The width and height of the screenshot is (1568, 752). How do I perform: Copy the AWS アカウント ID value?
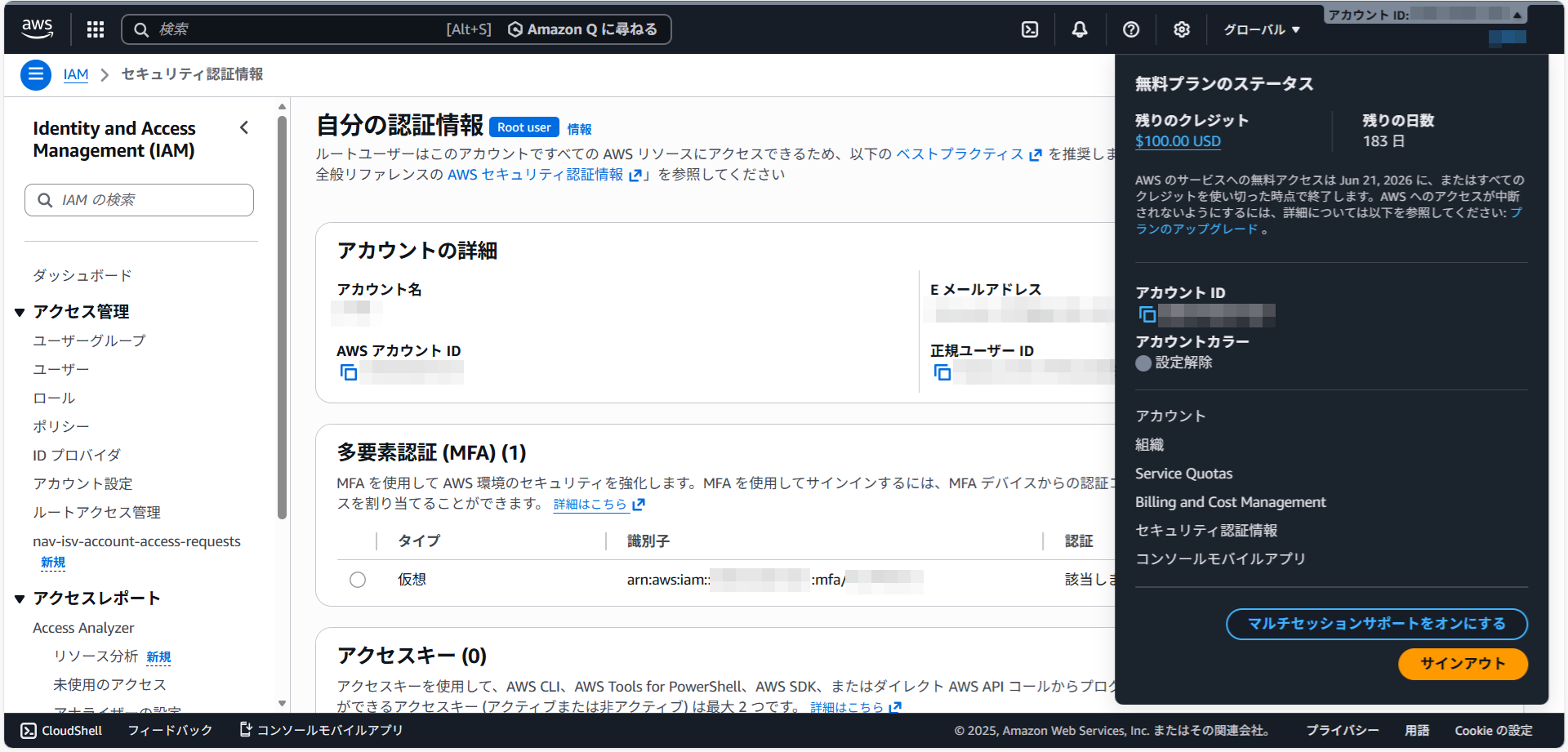[349, 372]
